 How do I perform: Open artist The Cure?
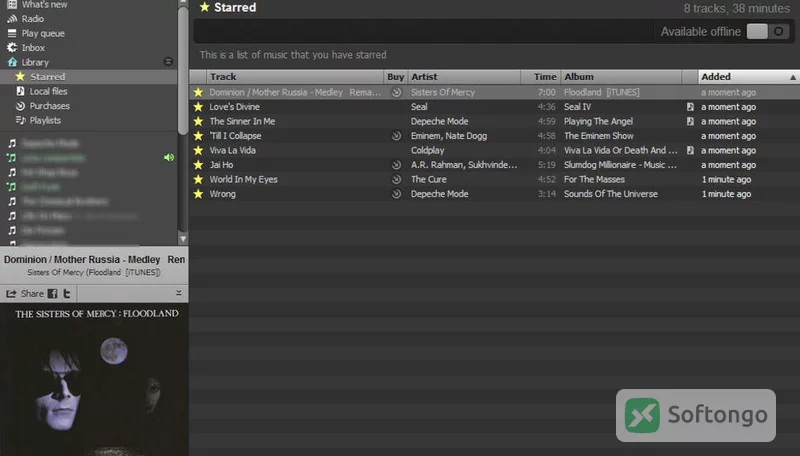[x=429, y=180]
